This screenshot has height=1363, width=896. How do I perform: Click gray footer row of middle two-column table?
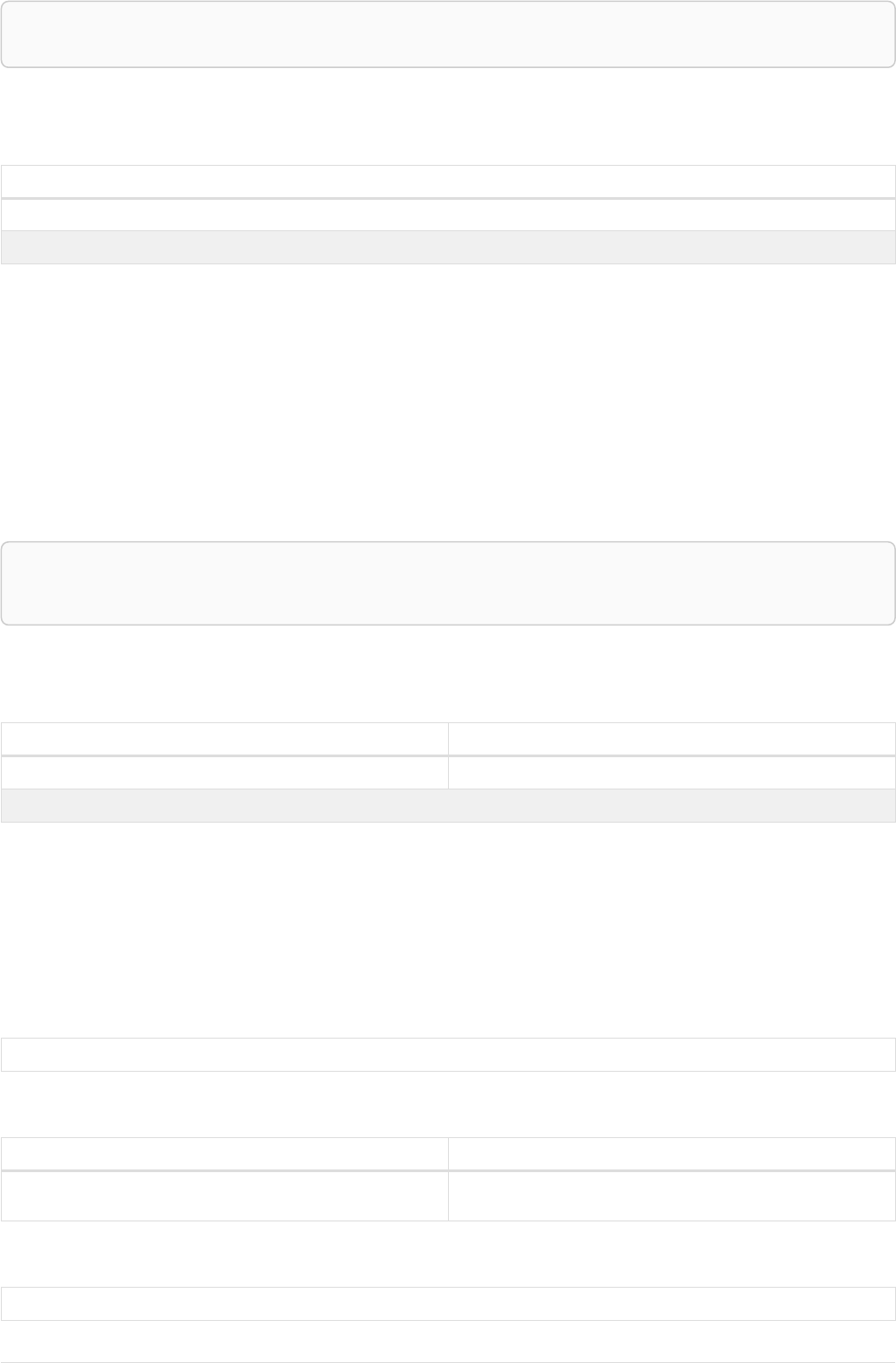[448, 806]
